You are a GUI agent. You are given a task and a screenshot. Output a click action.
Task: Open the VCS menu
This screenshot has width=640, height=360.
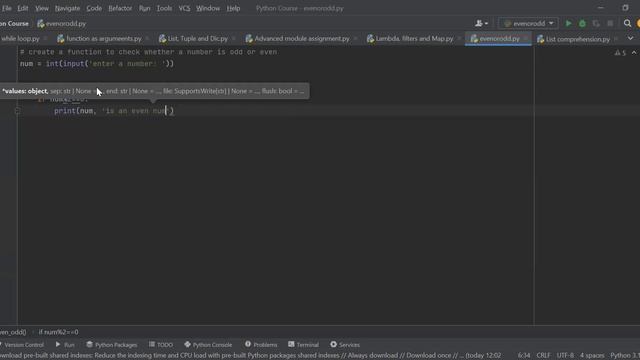click(x=184, y=8)
